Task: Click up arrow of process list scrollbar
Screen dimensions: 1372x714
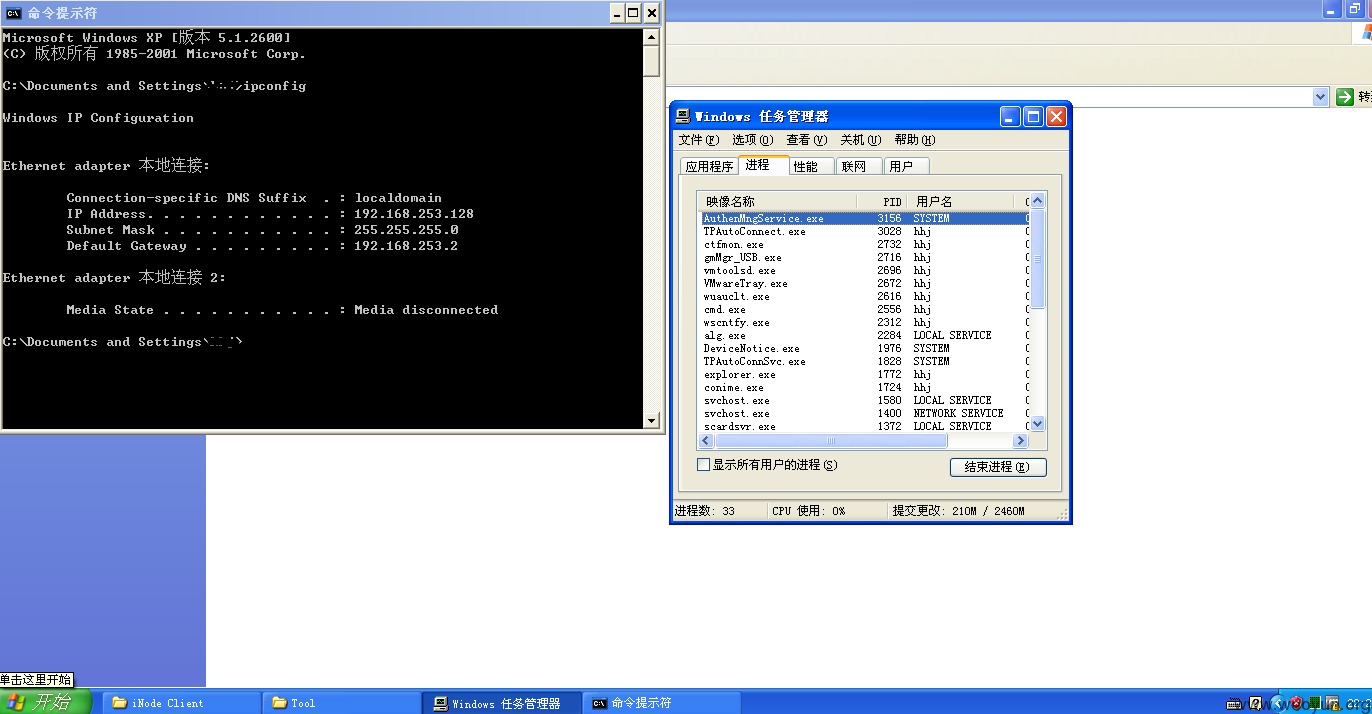Action: click(x=1037, y=201)
